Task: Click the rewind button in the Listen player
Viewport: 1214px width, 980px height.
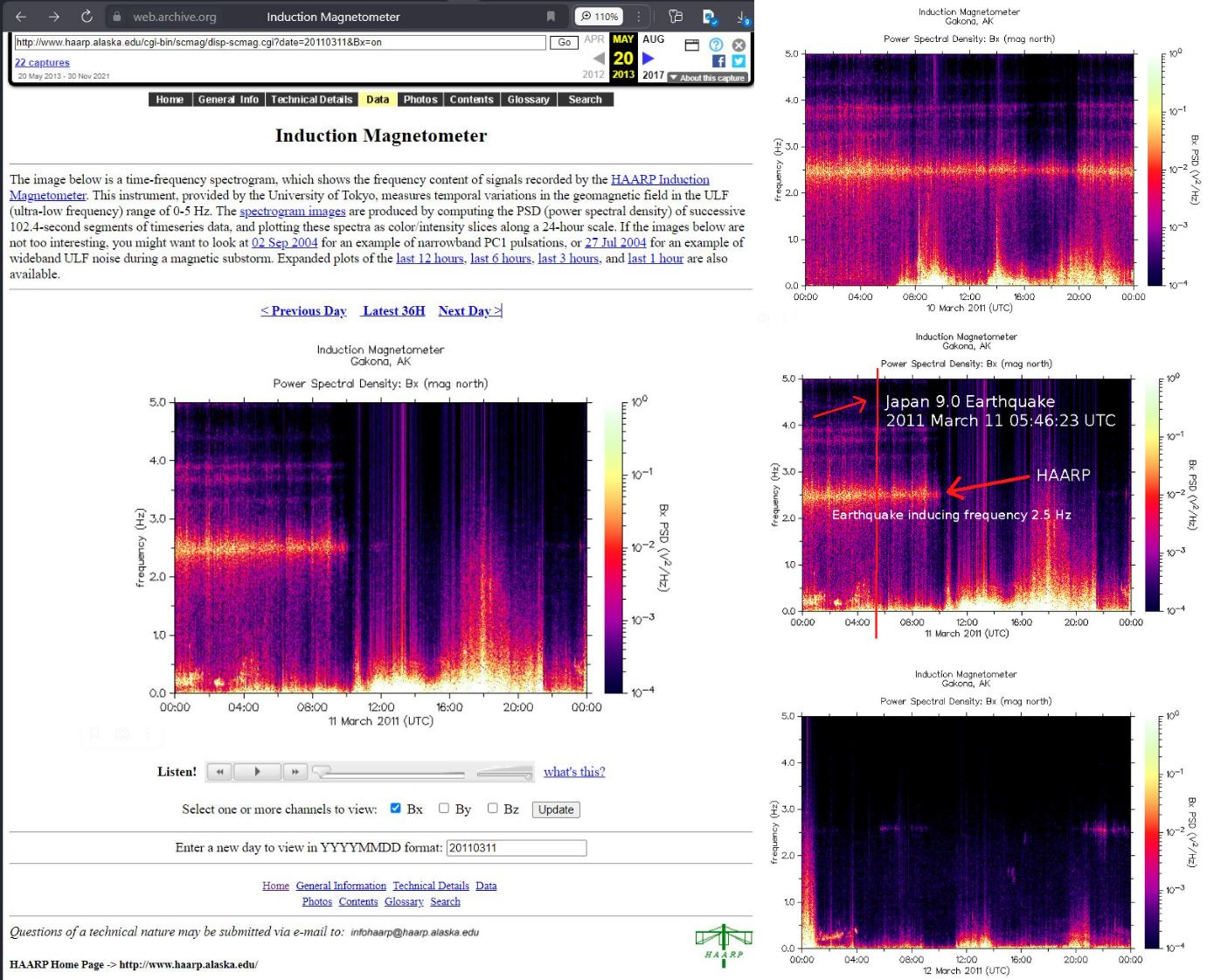Action: point(220,771)
